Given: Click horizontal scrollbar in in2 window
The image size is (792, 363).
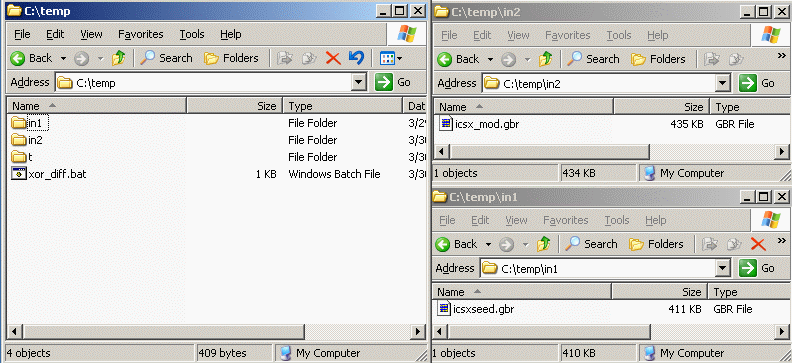Looking at the screenshot, I should 549,151.
